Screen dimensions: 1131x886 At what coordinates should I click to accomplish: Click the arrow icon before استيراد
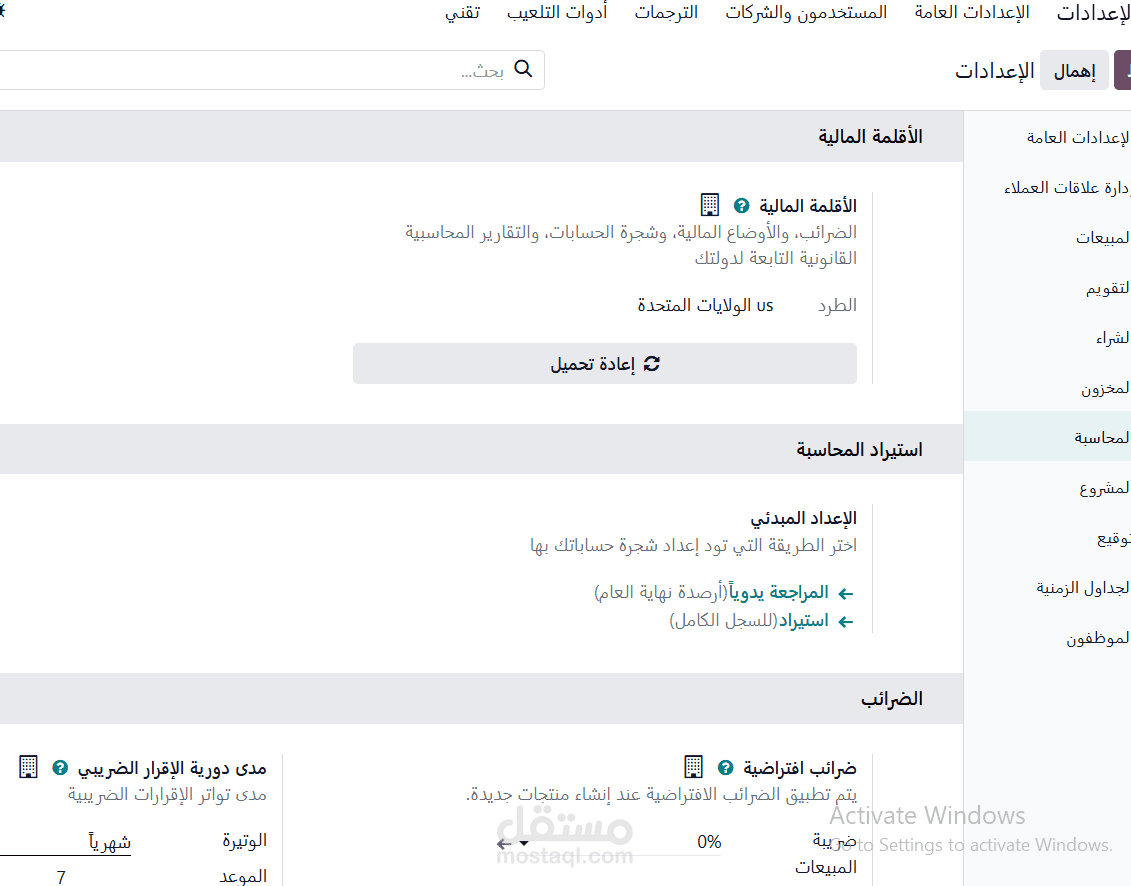845,621
